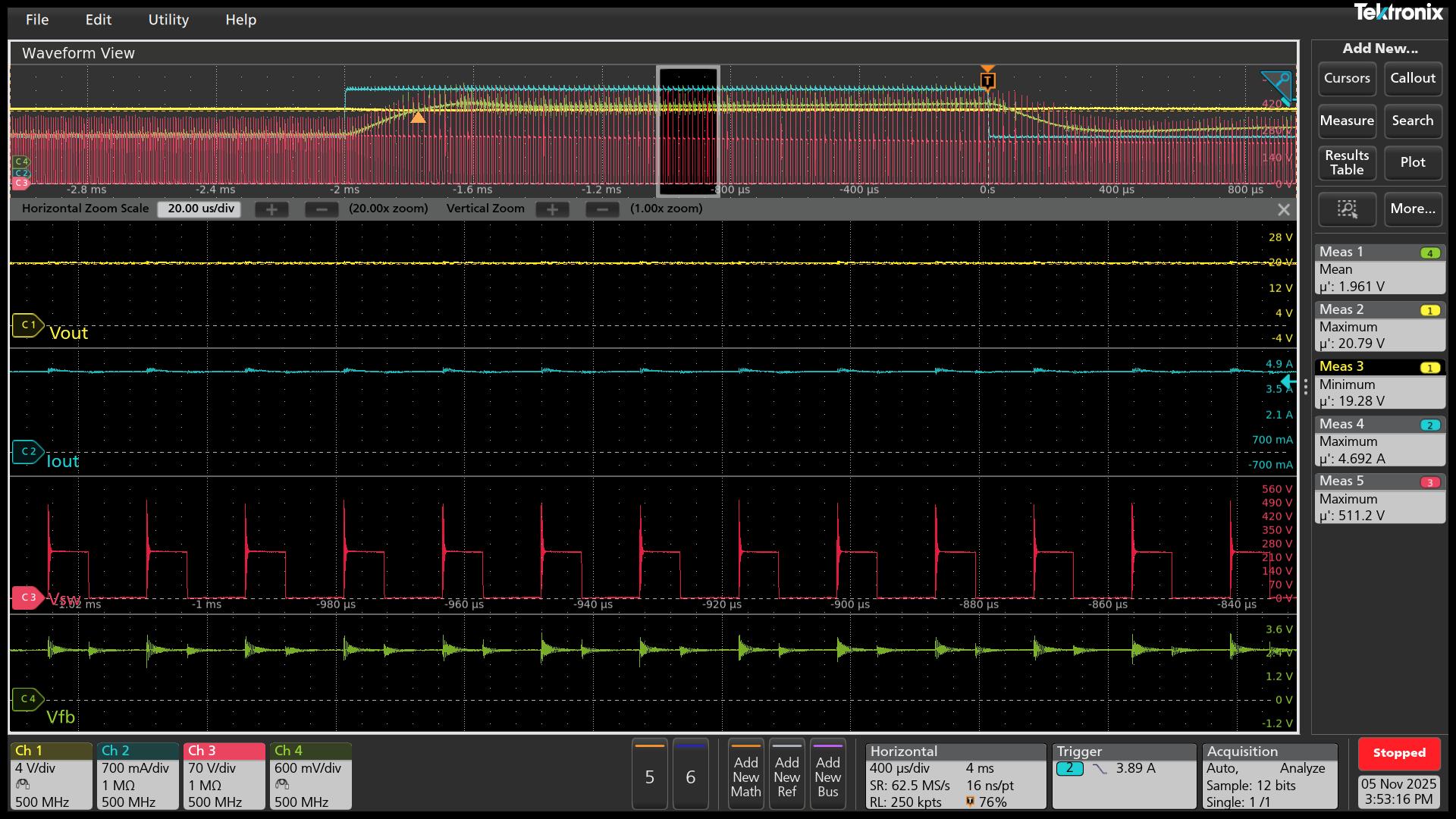Click the zoom magnifier icon in the side panel

point(1347,209)
